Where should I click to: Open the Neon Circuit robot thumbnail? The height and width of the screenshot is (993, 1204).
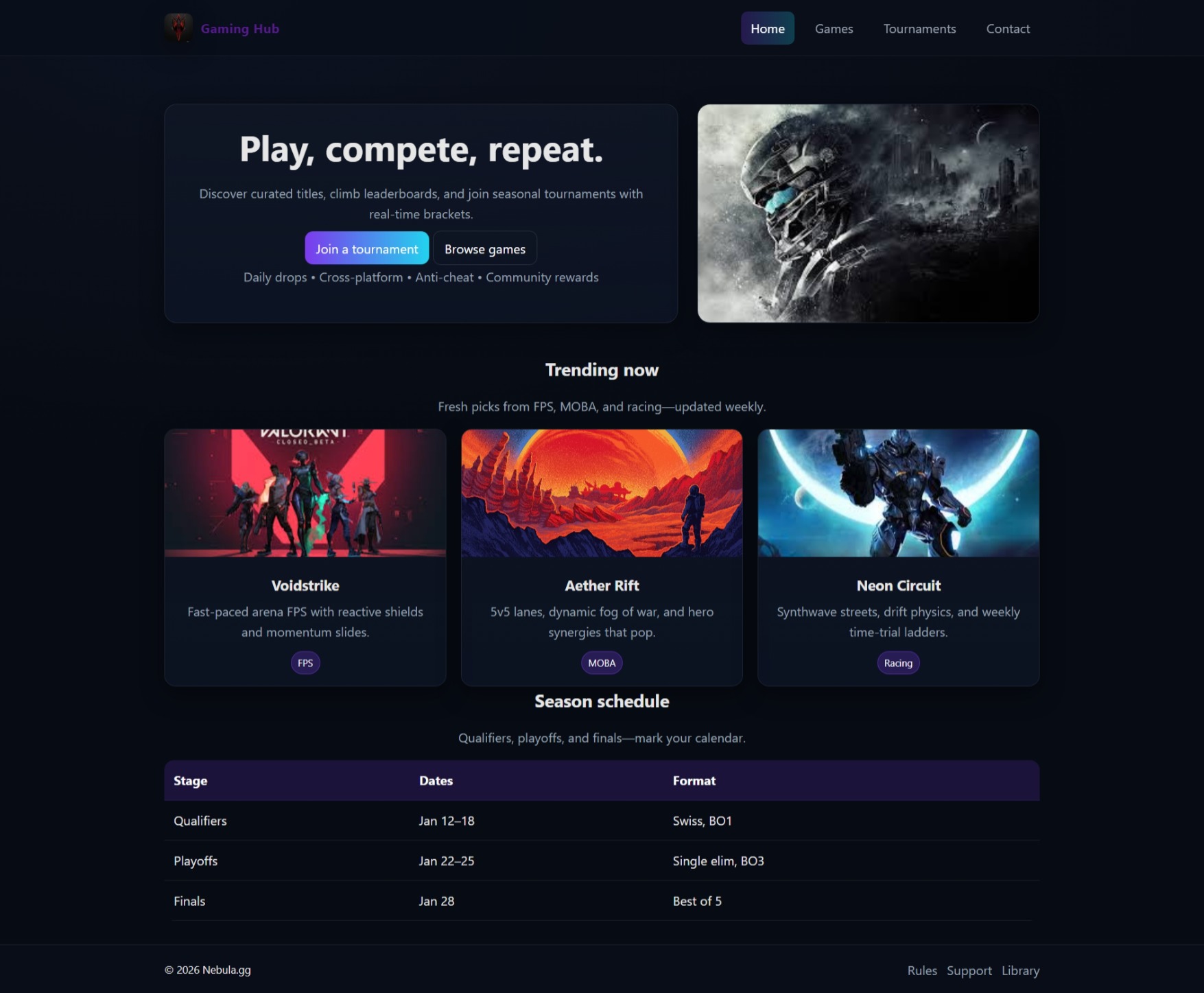pyautogui.click(x=898, y=493)
